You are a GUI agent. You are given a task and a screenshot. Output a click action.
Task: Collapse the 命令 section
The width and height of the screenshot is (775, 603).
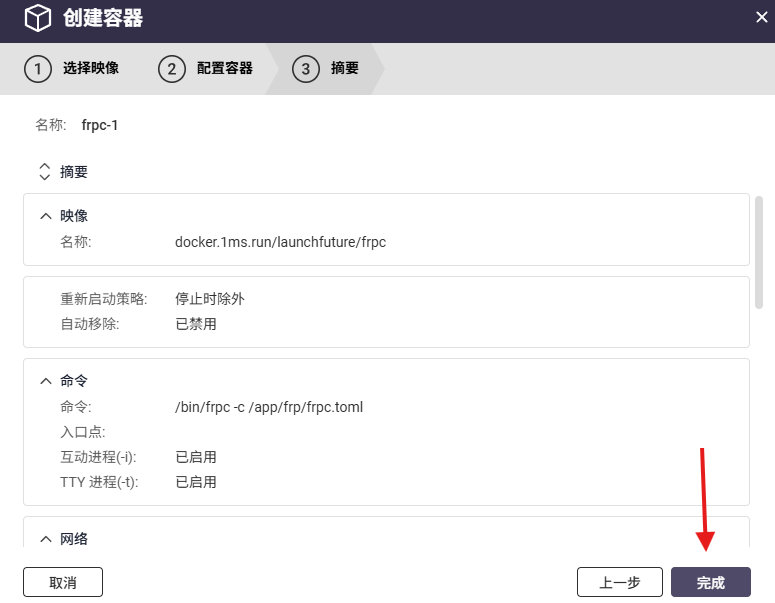click(x=45, y=381)
